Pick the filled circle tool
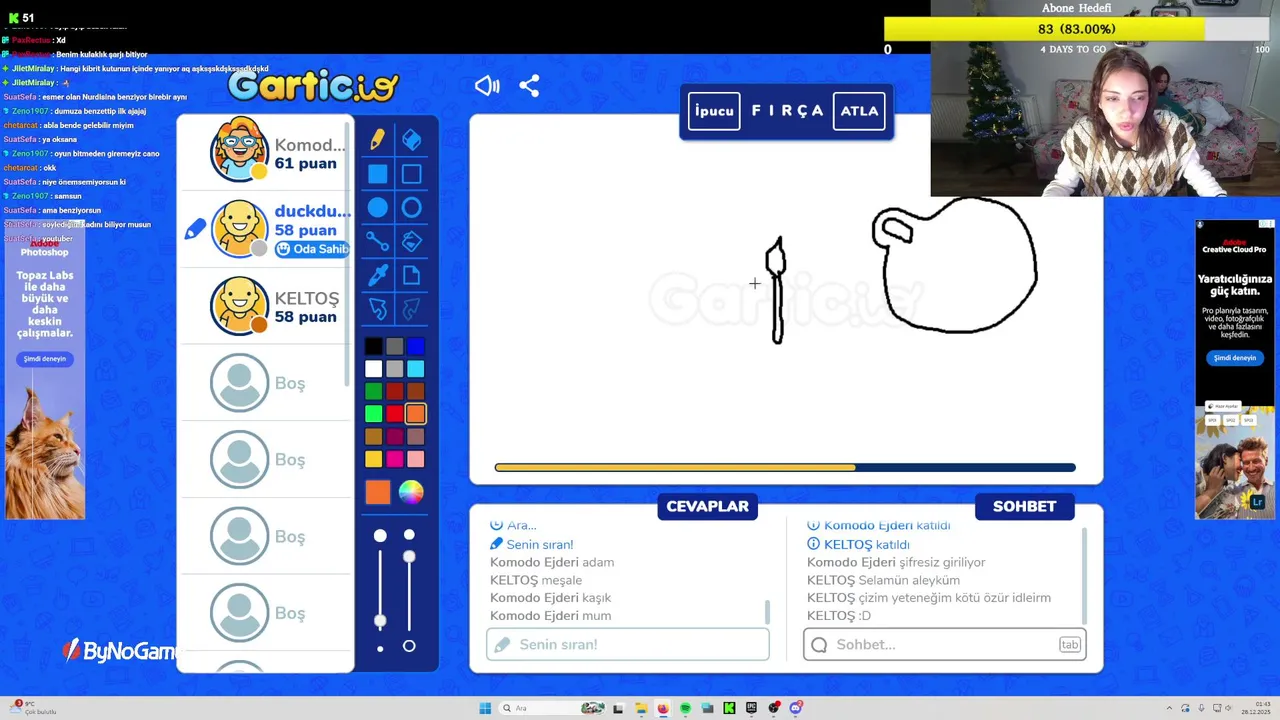Screen dimensions: 1280x720 tap(377, 208)
